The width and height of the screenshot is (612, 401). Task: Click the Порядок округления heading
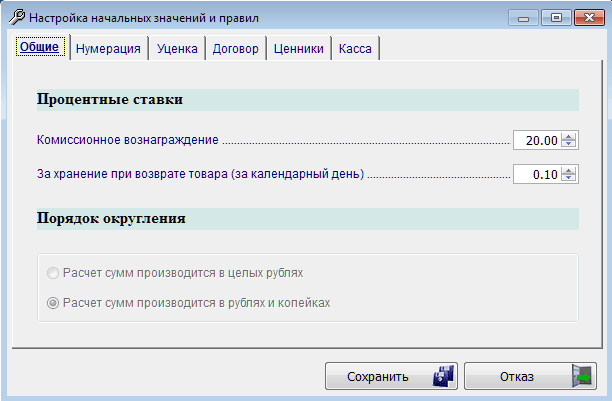[111, 218]
